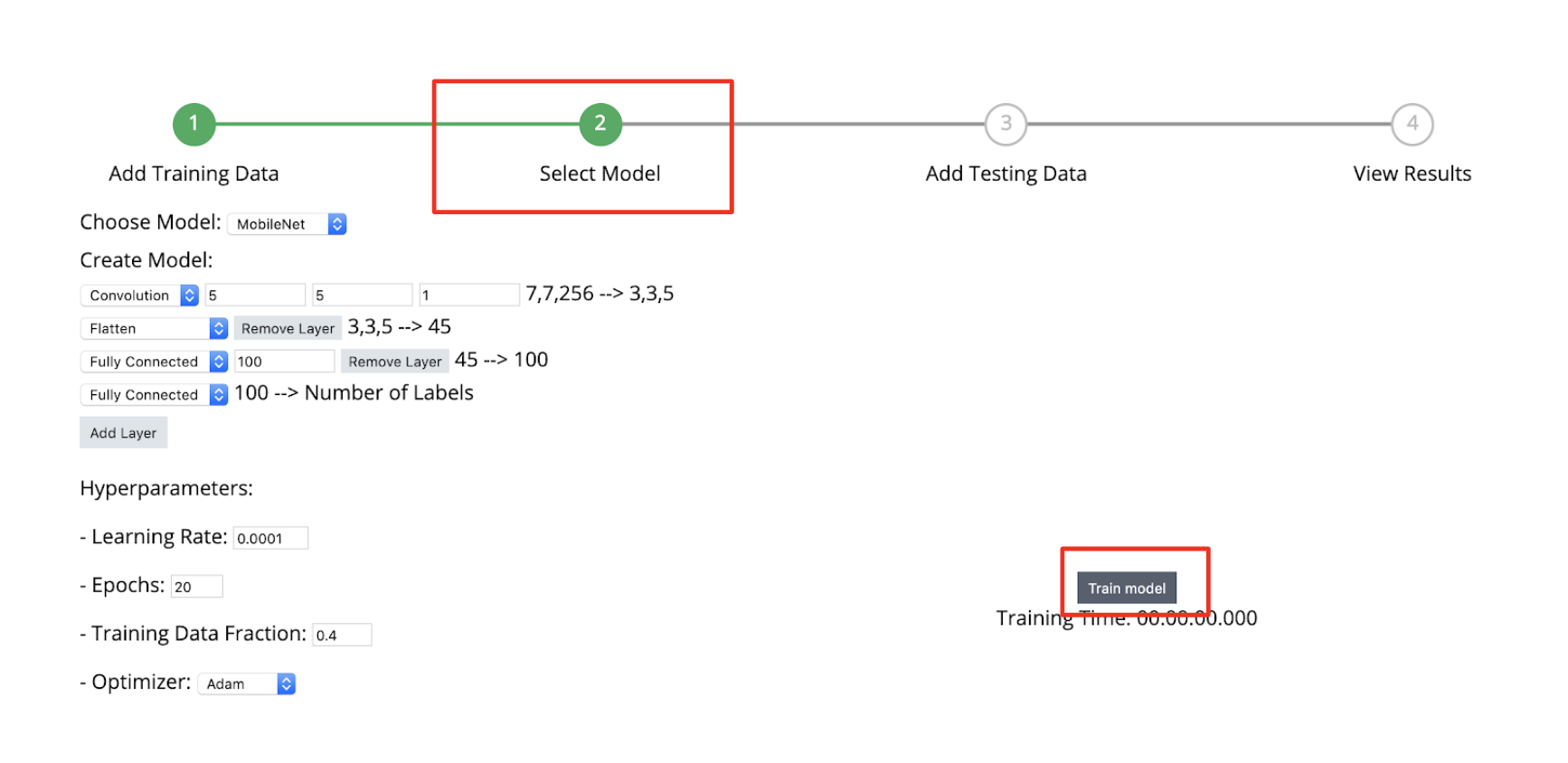This screenshot has width=1568, height=763.
Task: Open the last Fully Connected layer dropdown
Action: 154,395
